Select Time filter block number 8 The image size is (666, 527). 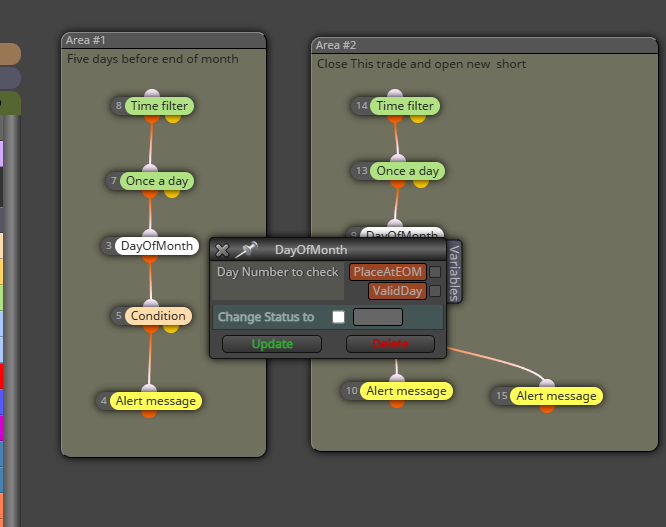(159, 106)
